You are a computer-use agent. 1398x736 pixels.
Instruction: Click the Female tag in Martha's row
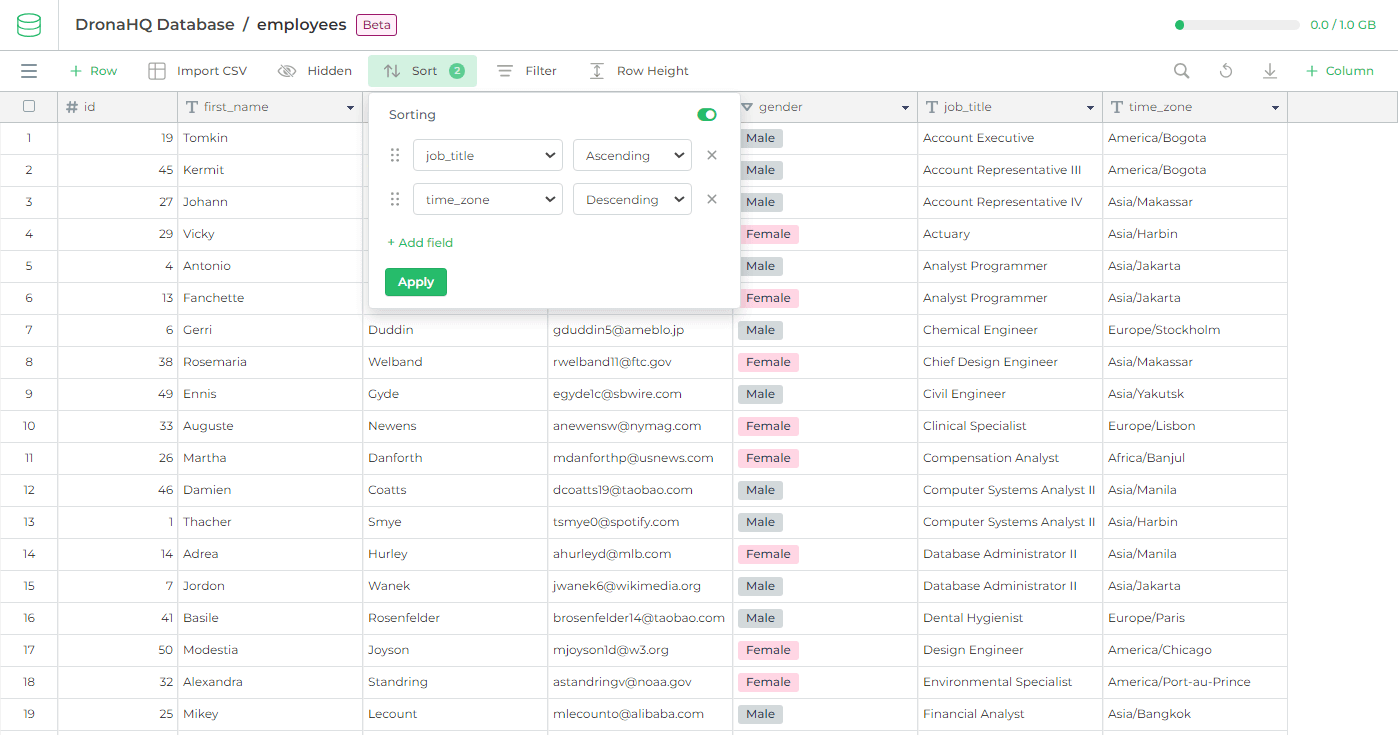click(x=768, y=458)
